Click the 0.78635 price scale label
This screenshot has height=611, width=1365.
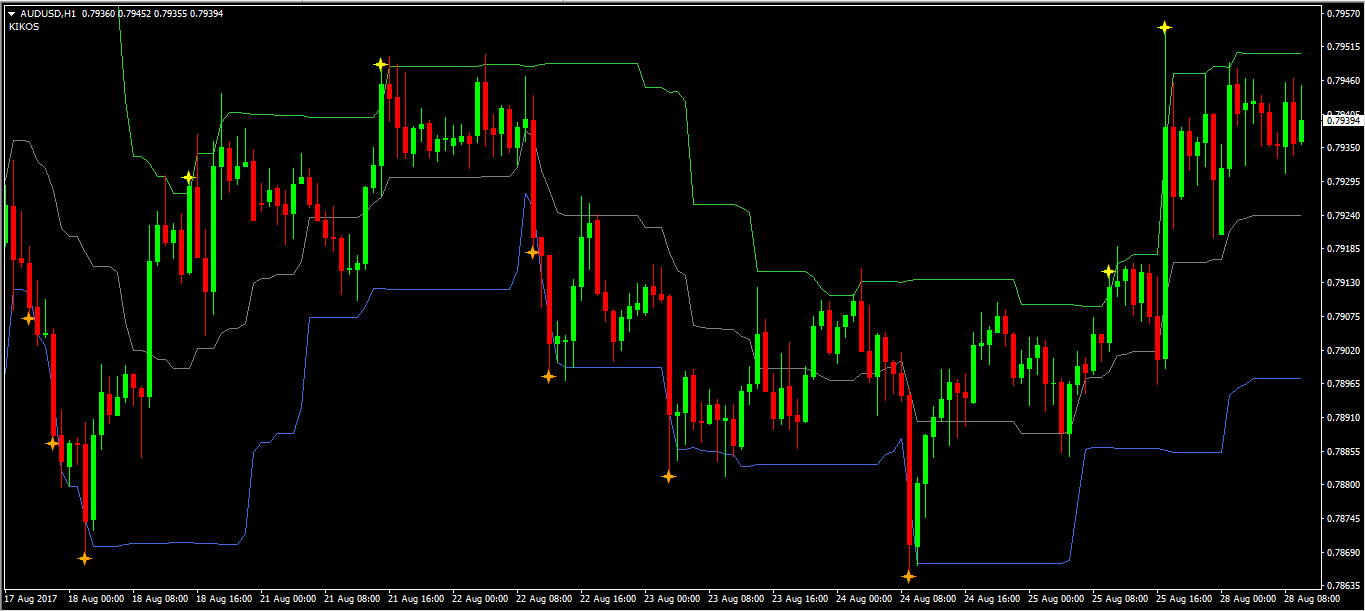pyautogui.click(x=1342, y=585)
